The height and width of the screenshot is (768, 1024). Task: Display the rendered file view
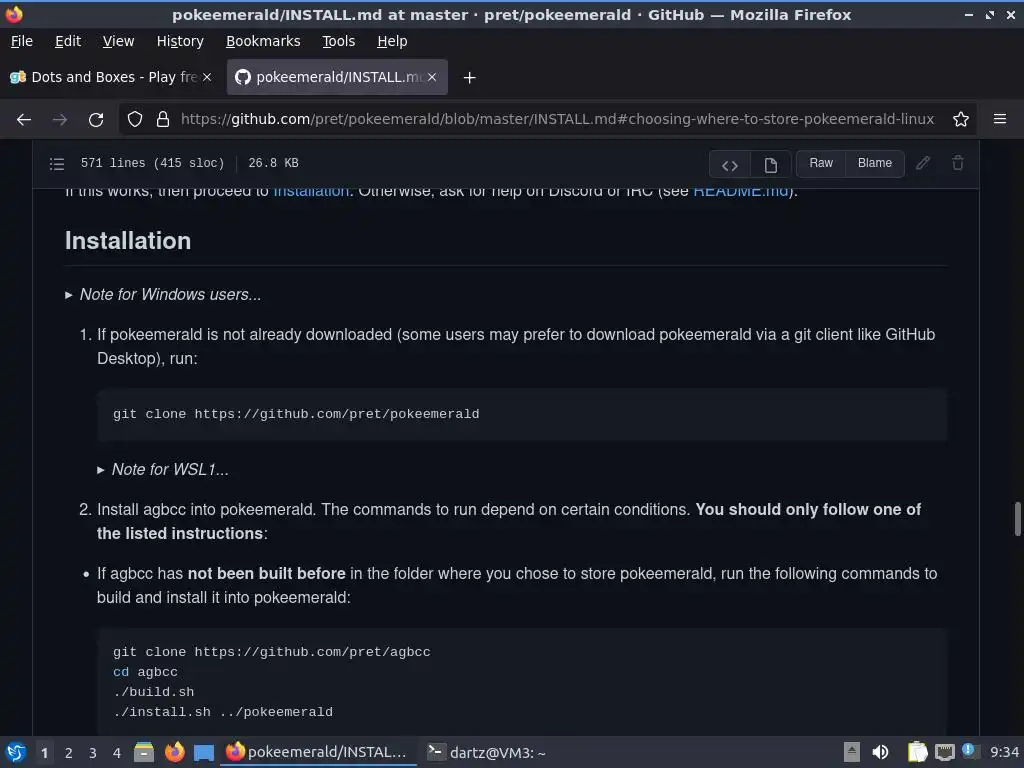coord(771,164)
